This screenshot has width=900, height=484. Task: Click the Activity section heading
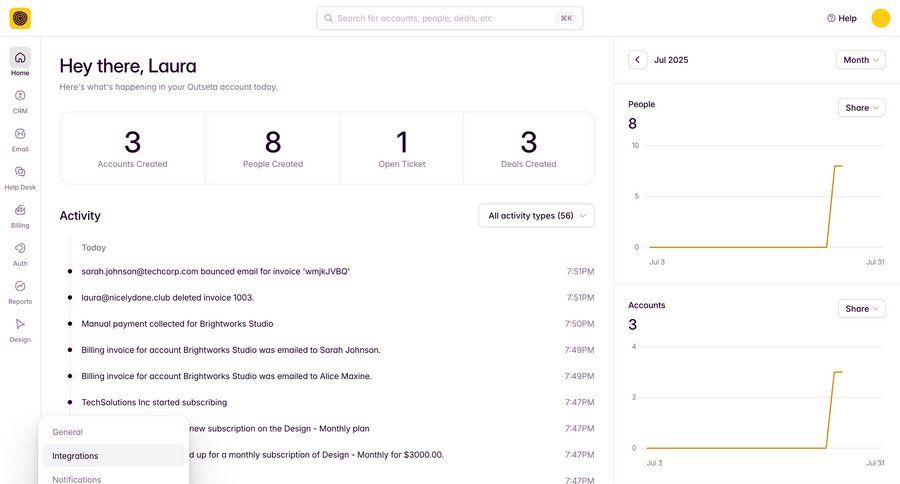(x=80, y=216)
